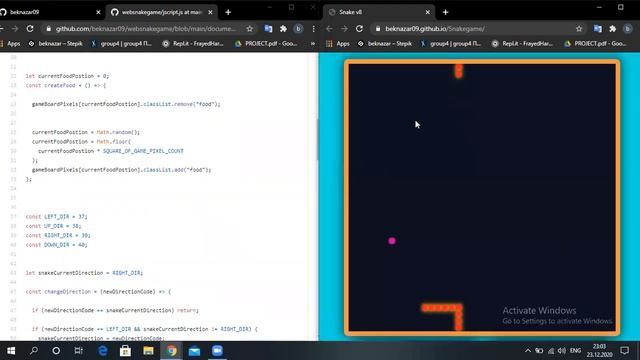Open Zoom from the taskbar
The image size is (640, 360).
tap(217, 351)
